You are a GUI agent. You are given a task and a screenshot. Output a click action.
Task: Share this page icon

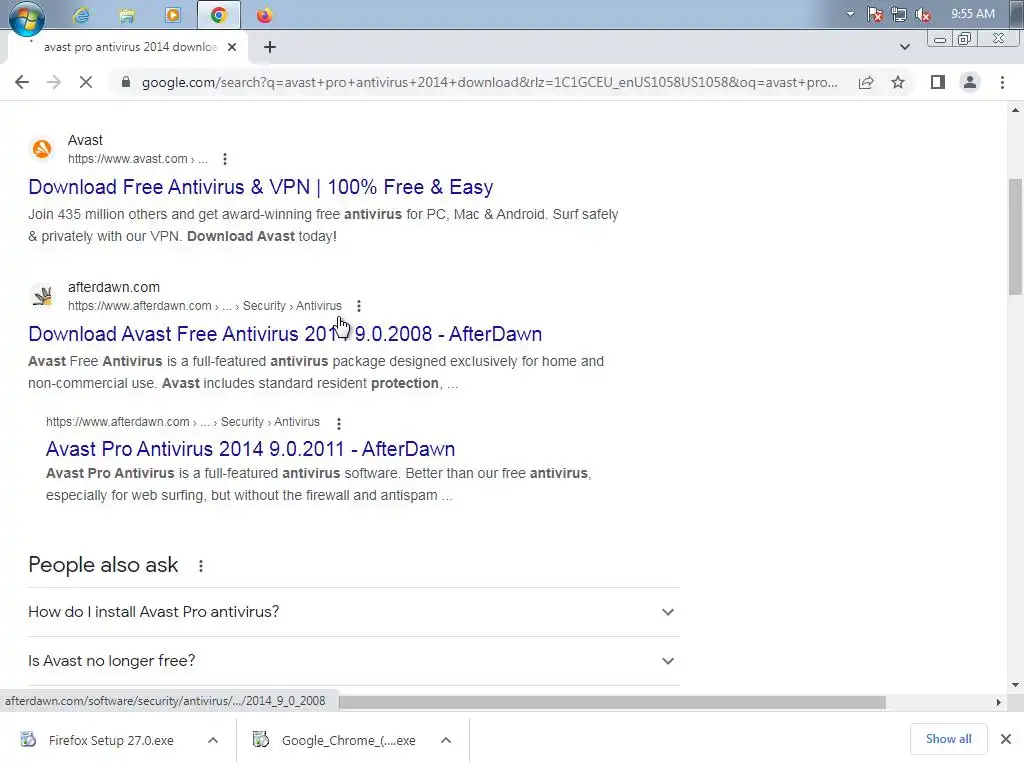click(866, 82)
